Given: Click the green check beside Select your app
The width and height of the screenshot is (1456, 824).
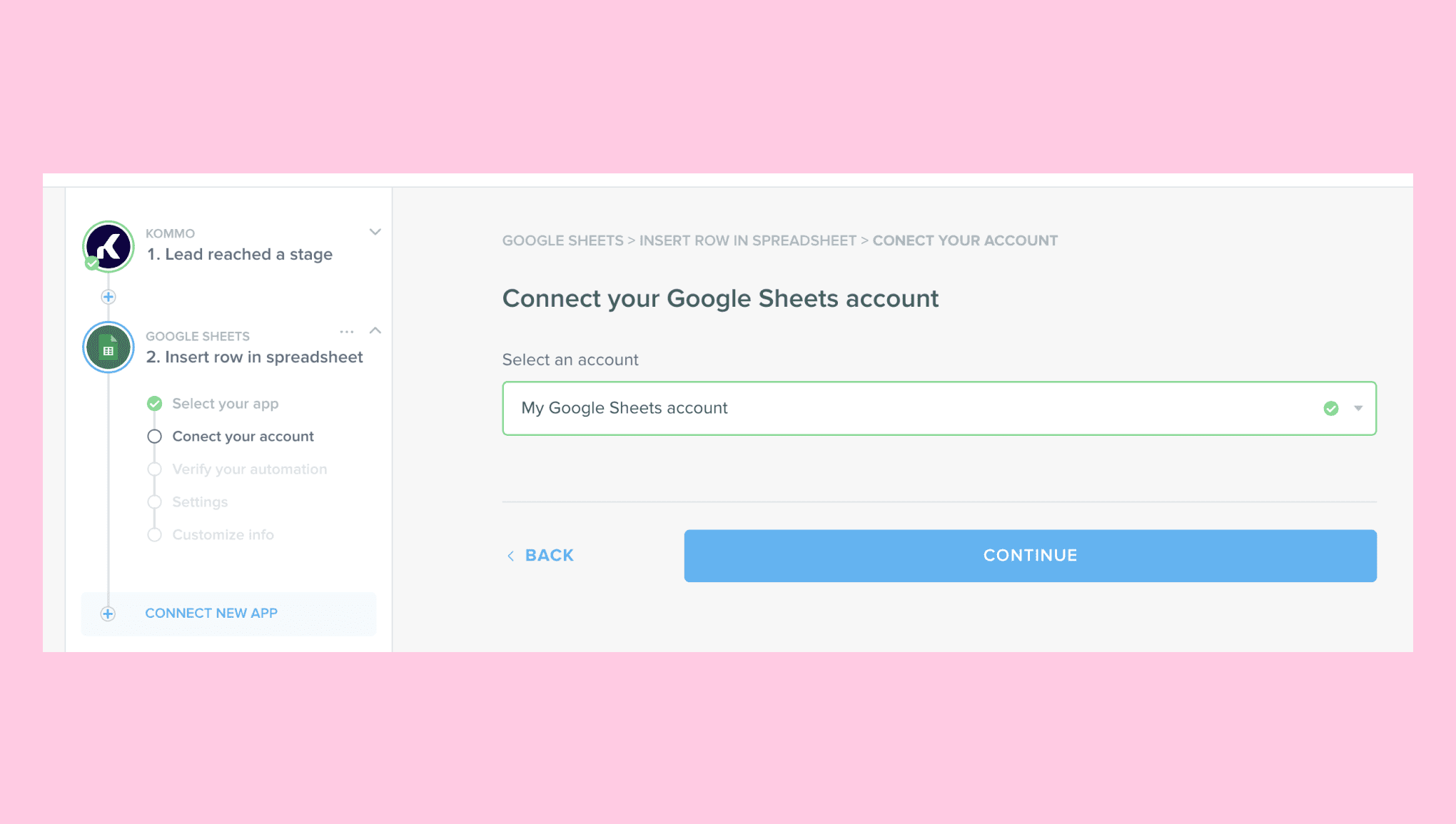Looking at the screenshot, I should (154, 404).
